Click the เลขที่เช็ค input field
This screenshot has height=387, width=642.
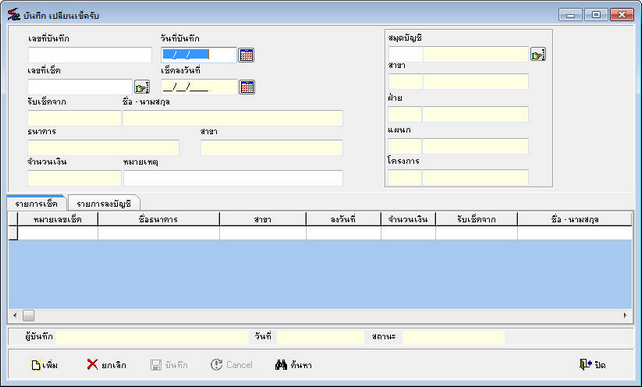tap(80, 87)
